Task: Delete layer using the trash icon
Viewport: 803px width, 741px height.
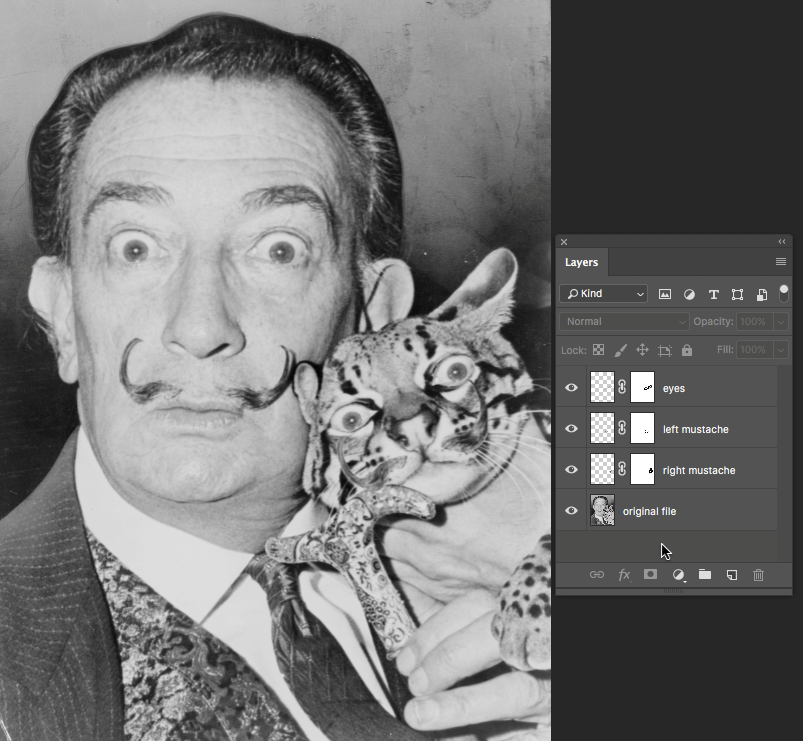Action: pyautogui.click(x=758, y=575)
